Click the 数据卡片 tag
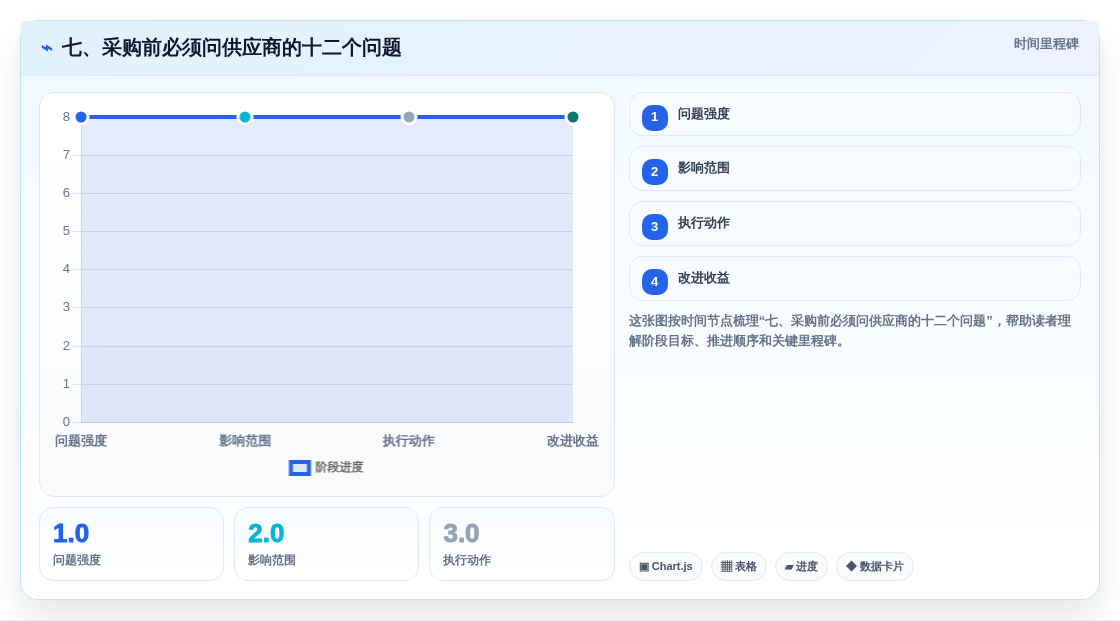The image size is (1120, 621). point(875,567)
